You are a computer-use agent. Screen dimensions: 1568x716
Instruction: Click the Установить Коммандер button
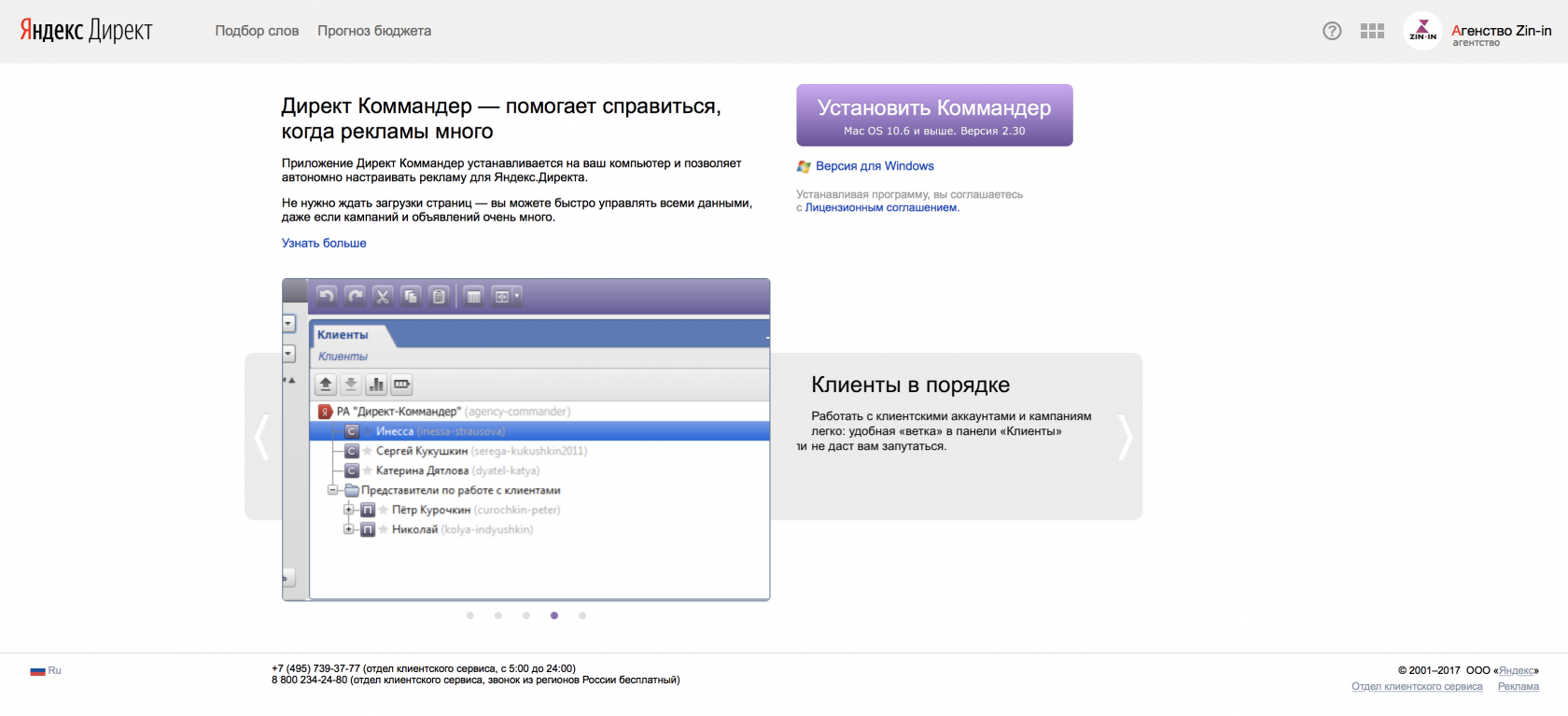pos(934,115)
